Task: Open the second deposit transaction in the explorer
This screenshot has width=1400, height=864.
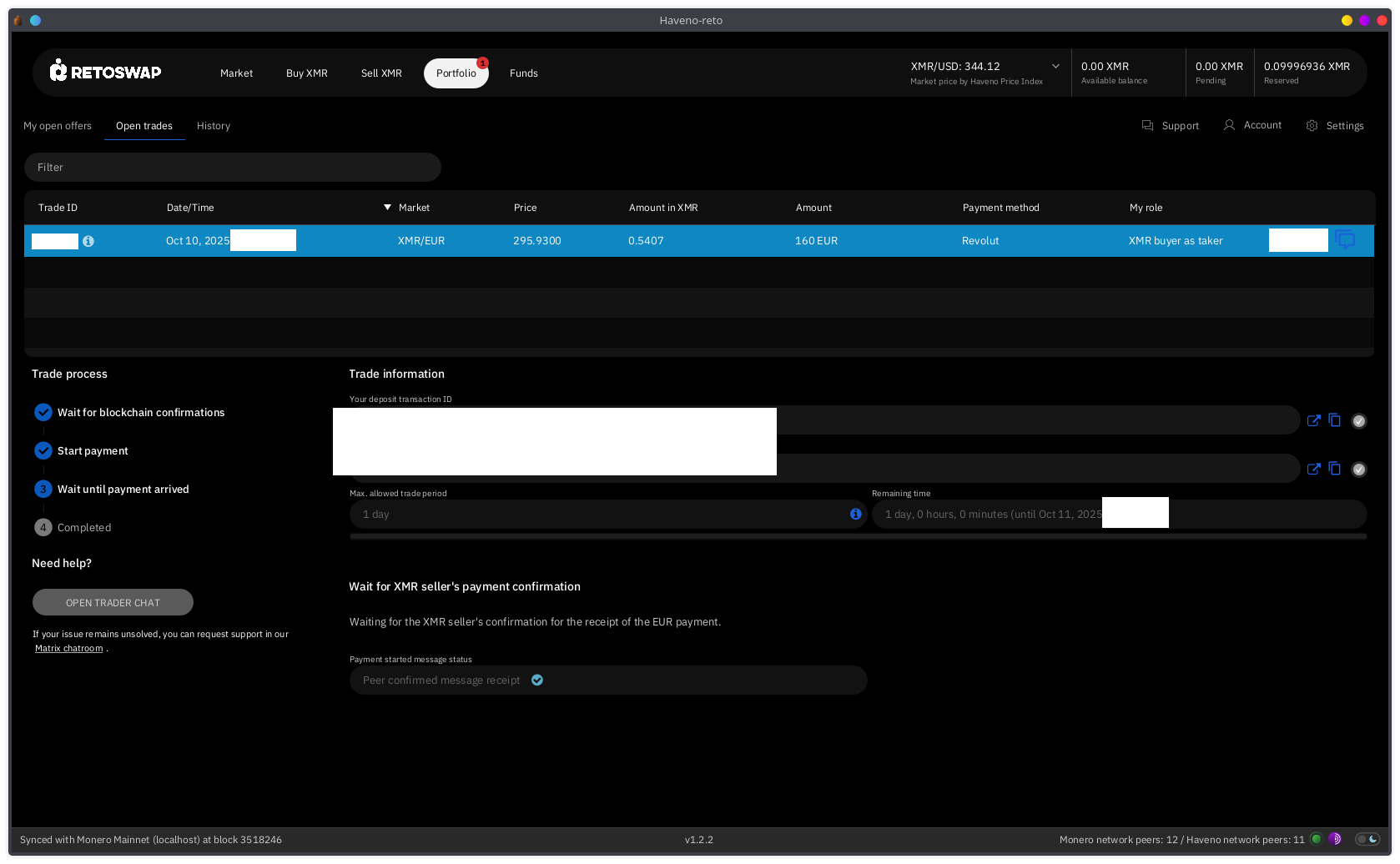Action: click(1313, 469)
